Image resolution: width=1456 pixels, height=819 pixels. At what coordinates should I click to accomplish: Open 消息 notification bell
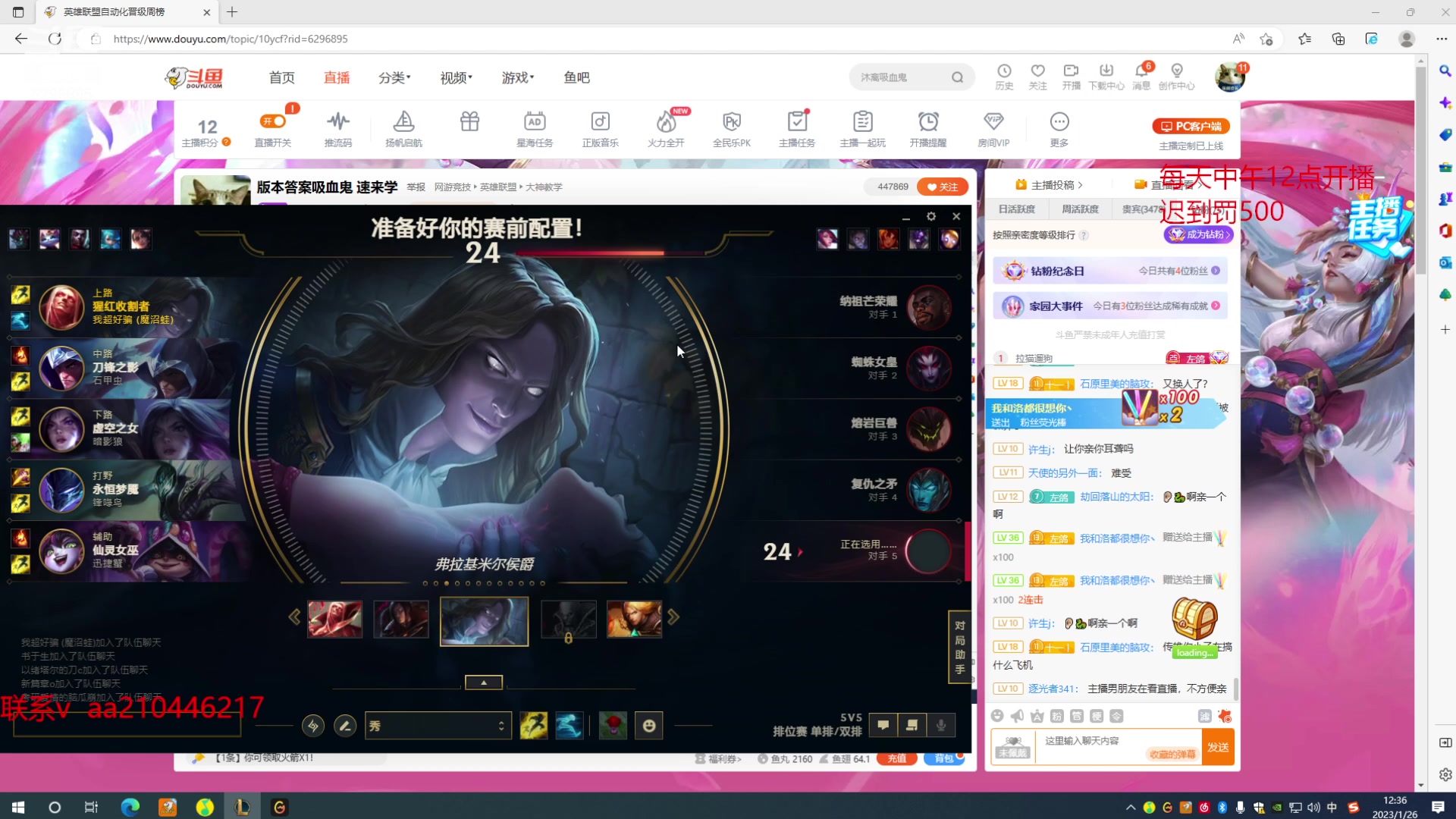point(1141,77)
